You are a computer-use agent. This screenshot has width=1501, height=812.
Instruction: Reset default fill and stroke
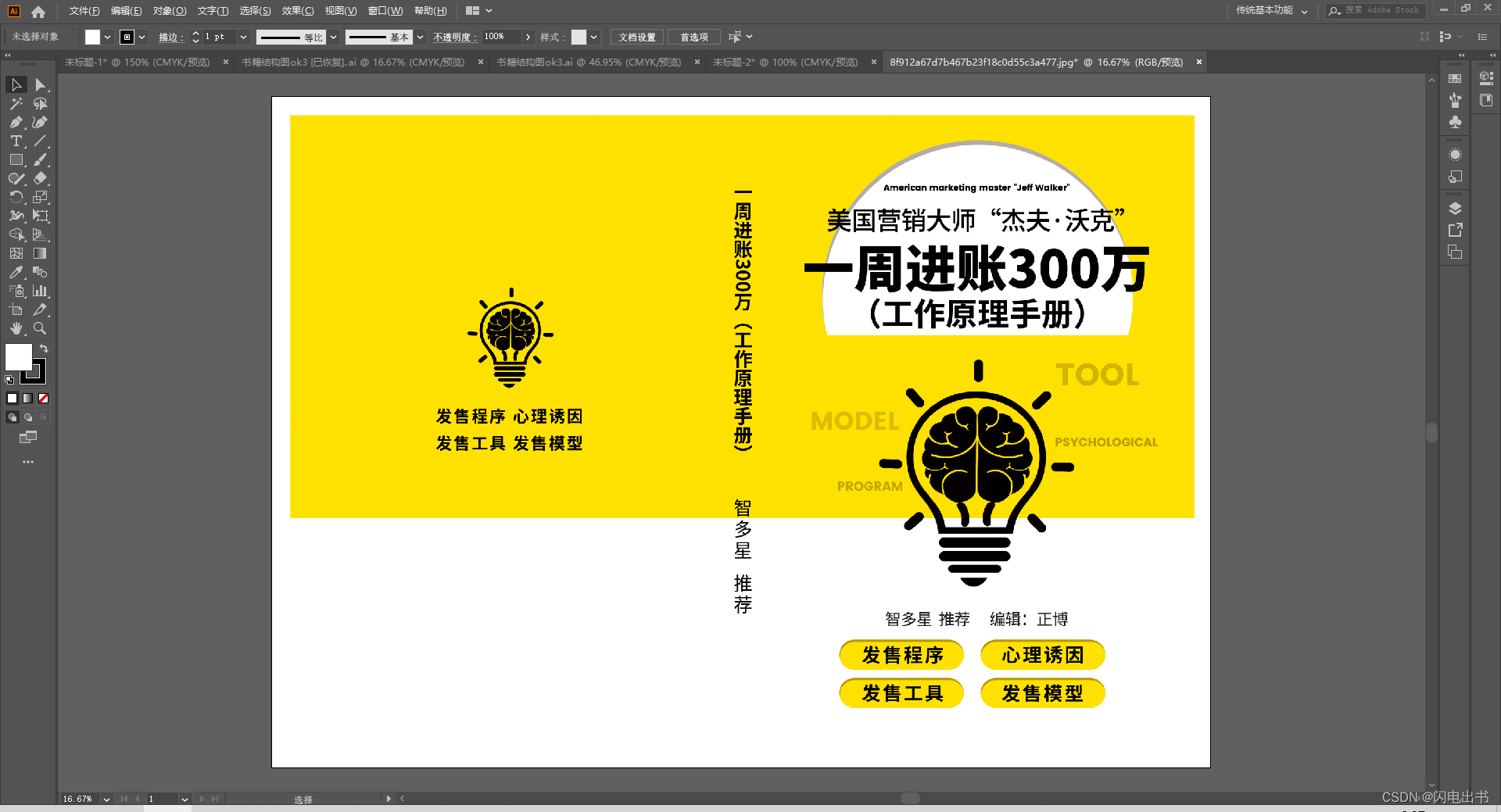point(9,380)
